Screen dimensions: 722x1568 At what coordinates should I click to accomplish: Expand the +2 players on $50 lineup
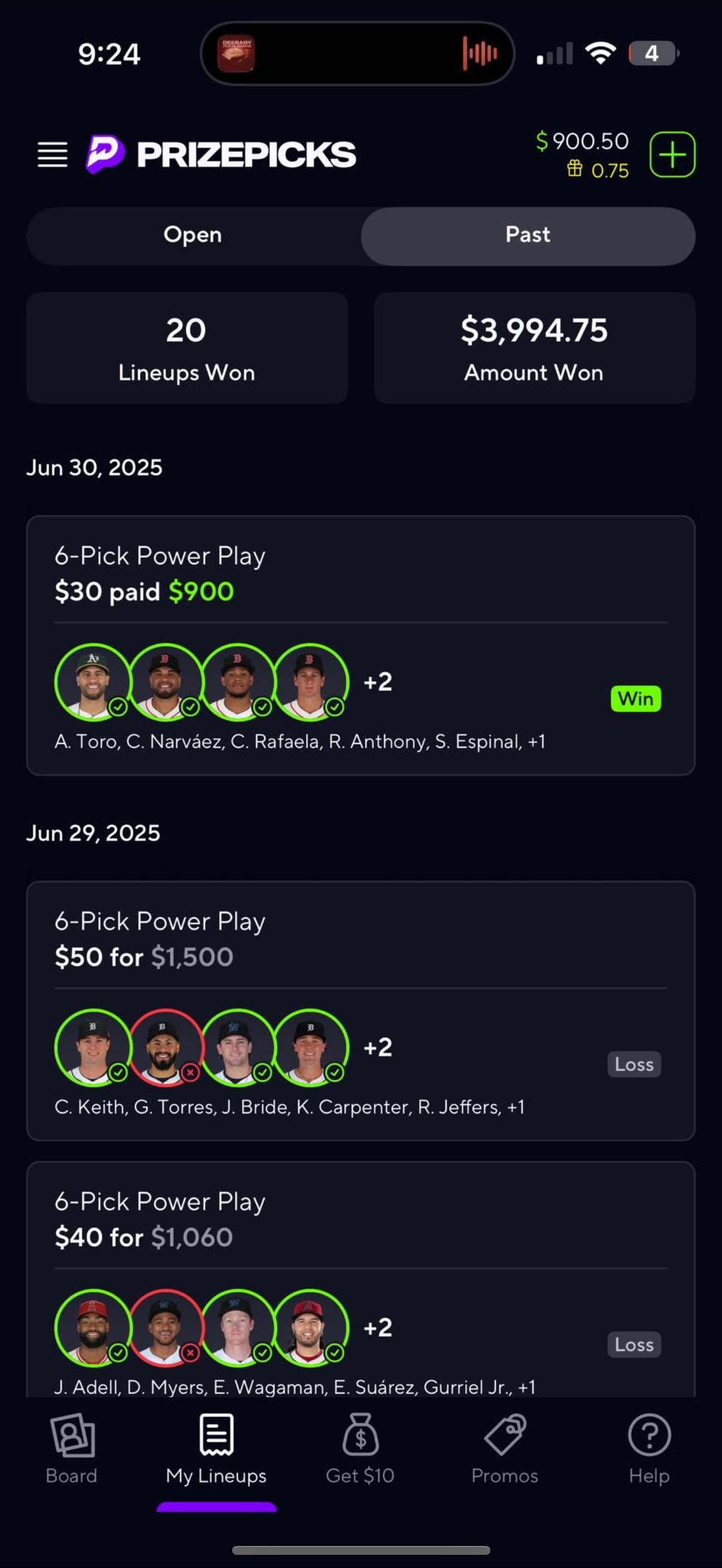pyautogui.click(x=377, y=1047)
